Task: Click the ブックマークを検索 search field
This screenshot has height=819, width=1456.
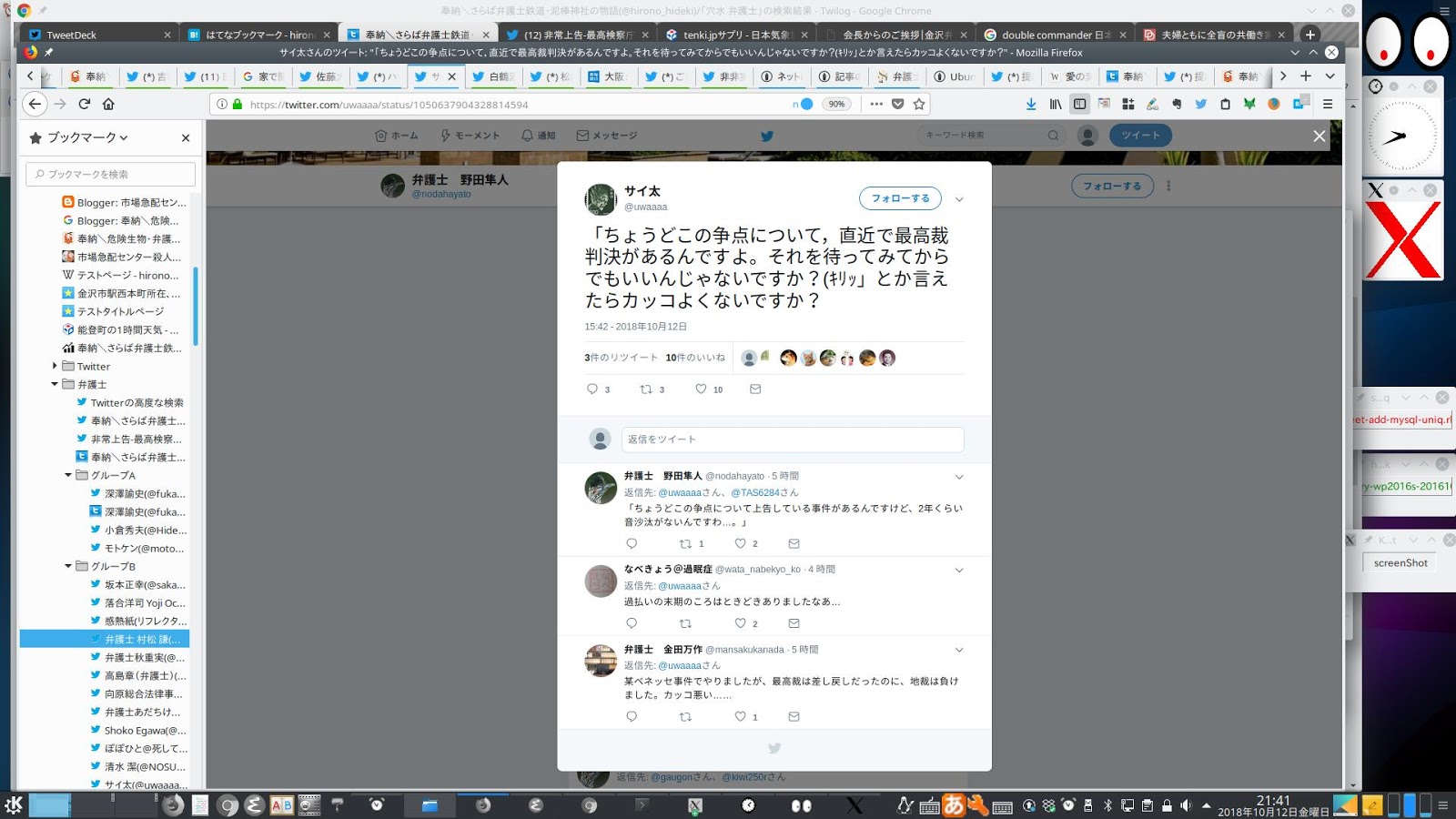Action: tap(110, 174)
